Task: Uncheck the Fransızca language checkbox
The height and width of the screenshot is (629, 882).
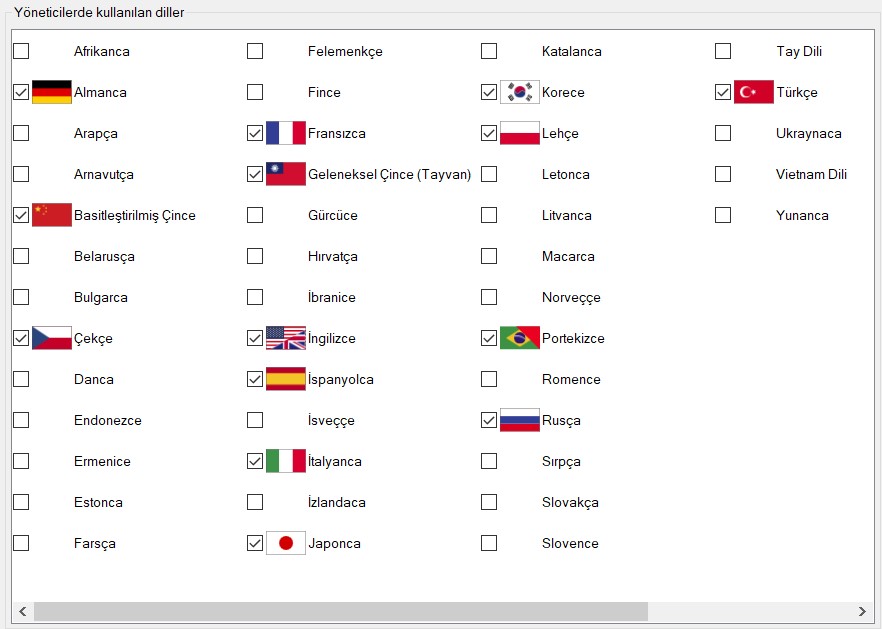Action: pyautogui.click(x=255, y=133)
